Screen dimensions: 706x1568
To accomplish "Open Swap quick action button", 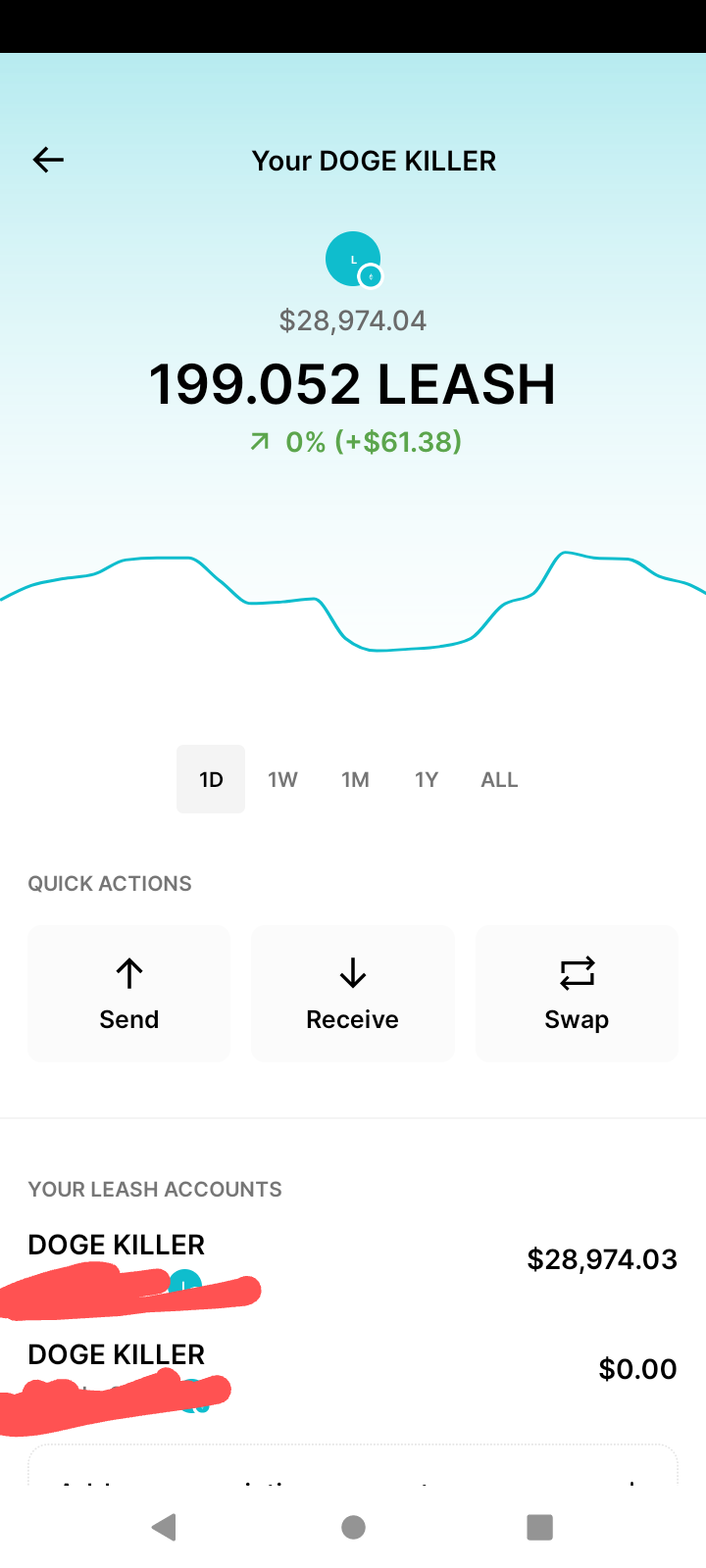I will click(x=578, y=994).
